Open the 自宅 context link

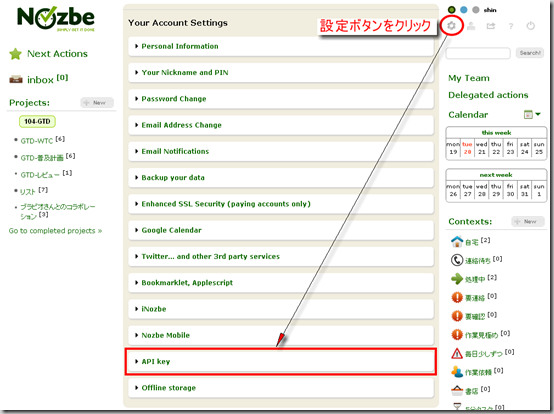471,243
